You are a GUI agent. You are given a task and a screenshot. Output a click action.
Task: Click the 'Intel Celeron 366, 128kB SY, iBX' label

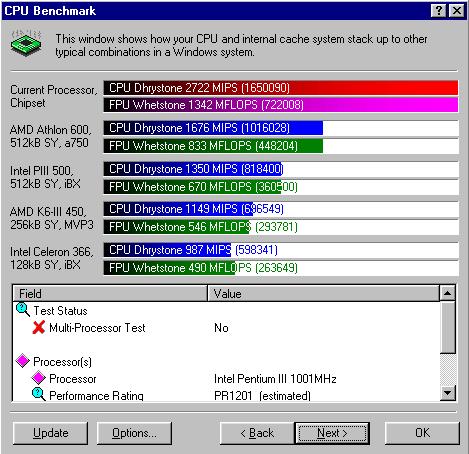click(52, 258)
